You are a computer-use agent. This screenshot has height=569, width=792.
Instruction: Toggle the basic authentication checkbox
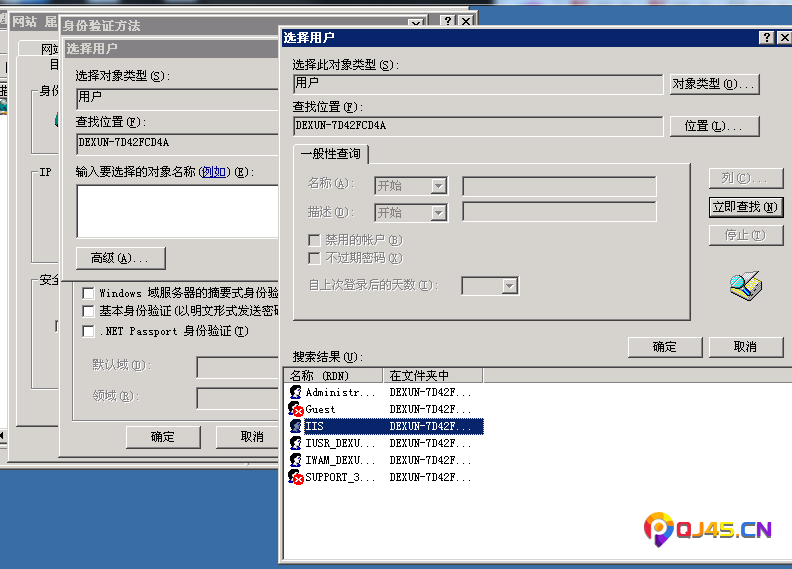(x=88, y=312)
